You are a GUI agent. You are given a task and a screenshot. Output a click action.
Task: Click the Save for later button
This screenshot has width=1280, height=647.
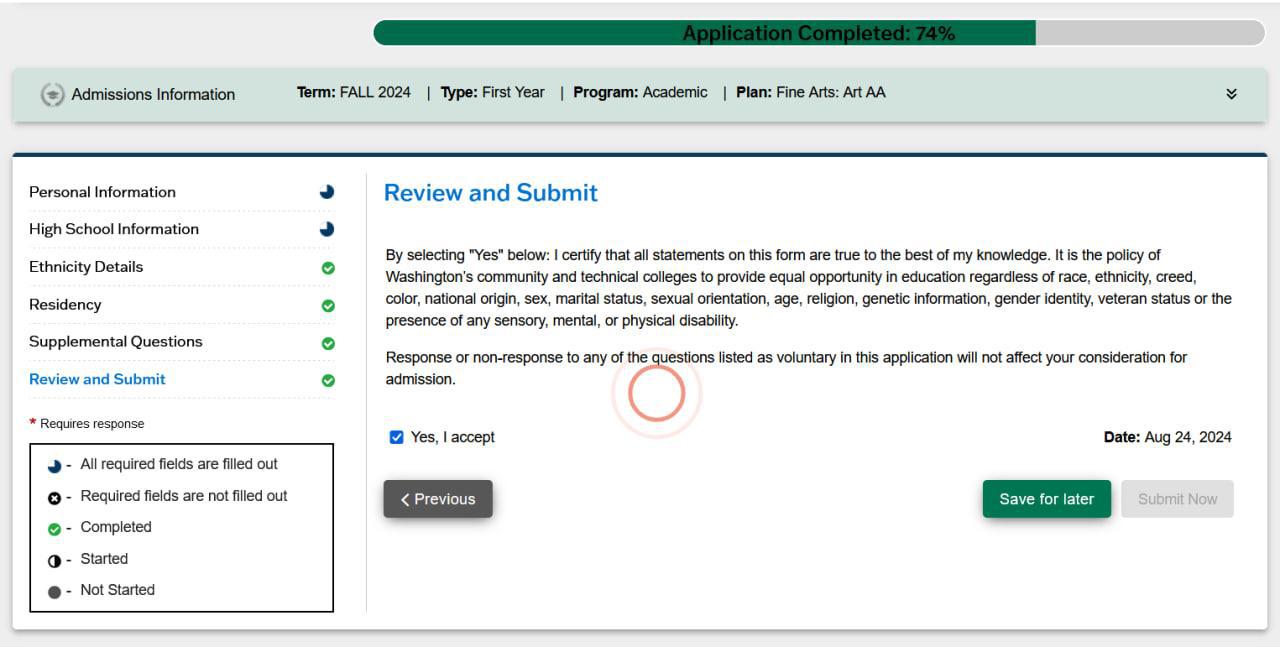1046,499
